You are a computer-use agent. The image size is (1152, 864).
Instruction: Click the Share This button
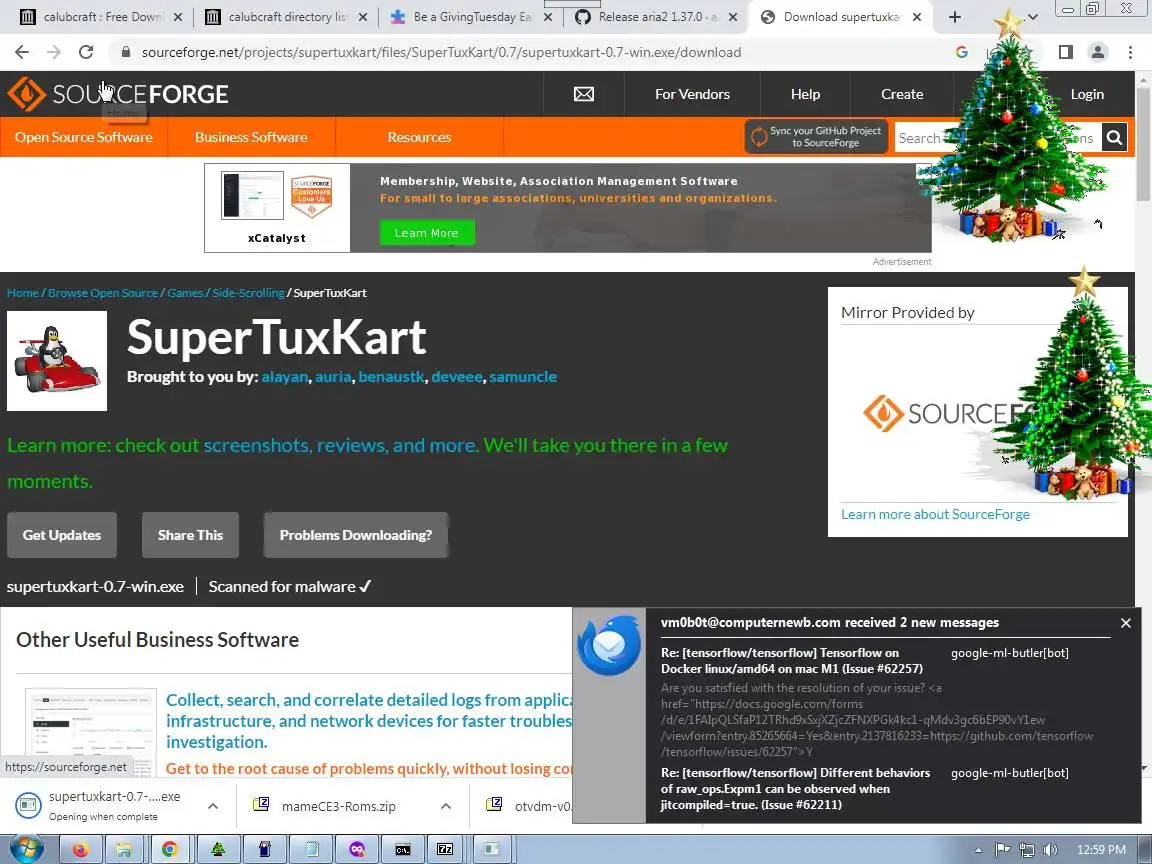[x=190, y=535]
